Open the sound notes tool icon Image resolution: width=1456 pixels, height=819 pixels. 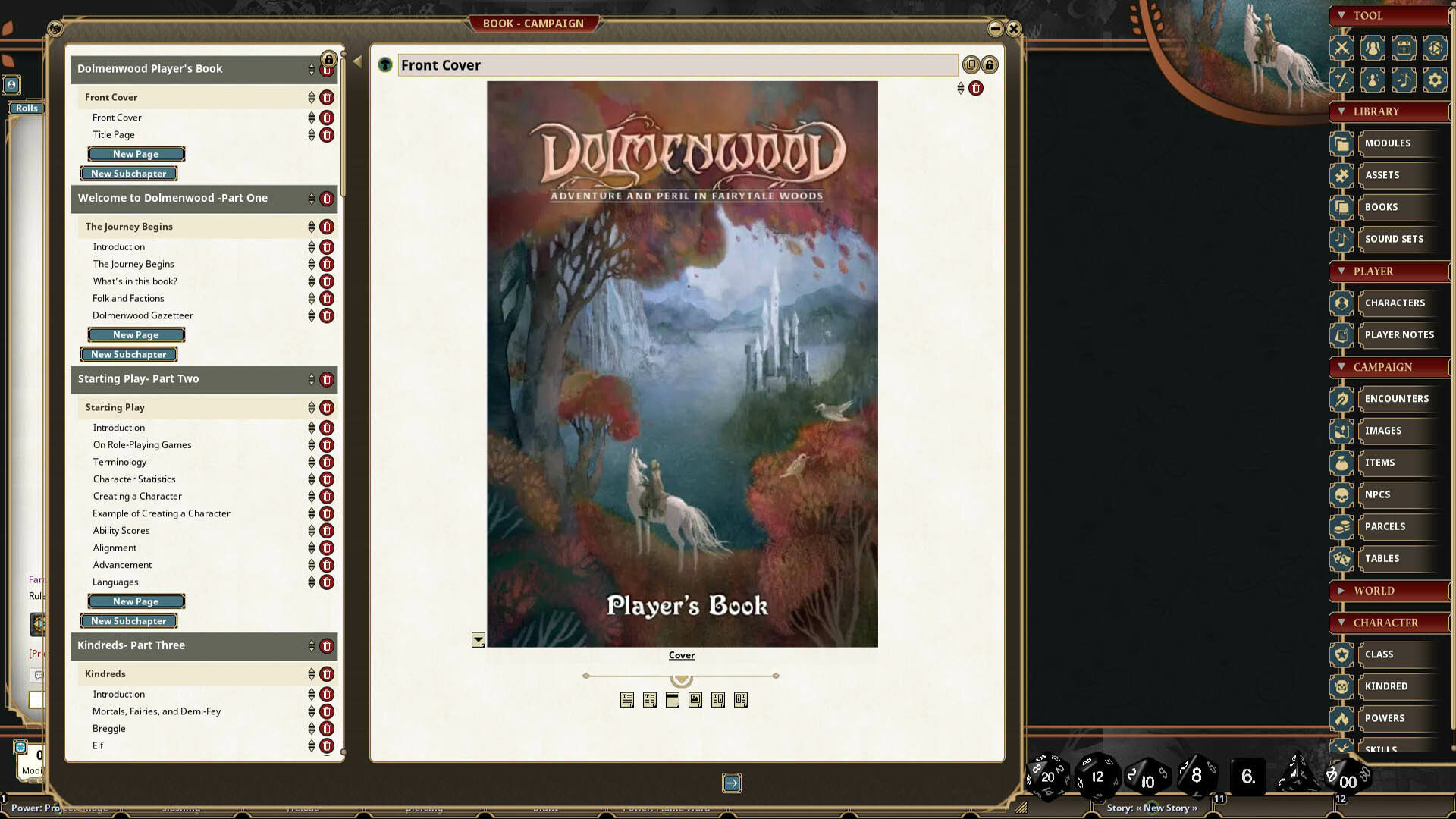click(1404, 80)
